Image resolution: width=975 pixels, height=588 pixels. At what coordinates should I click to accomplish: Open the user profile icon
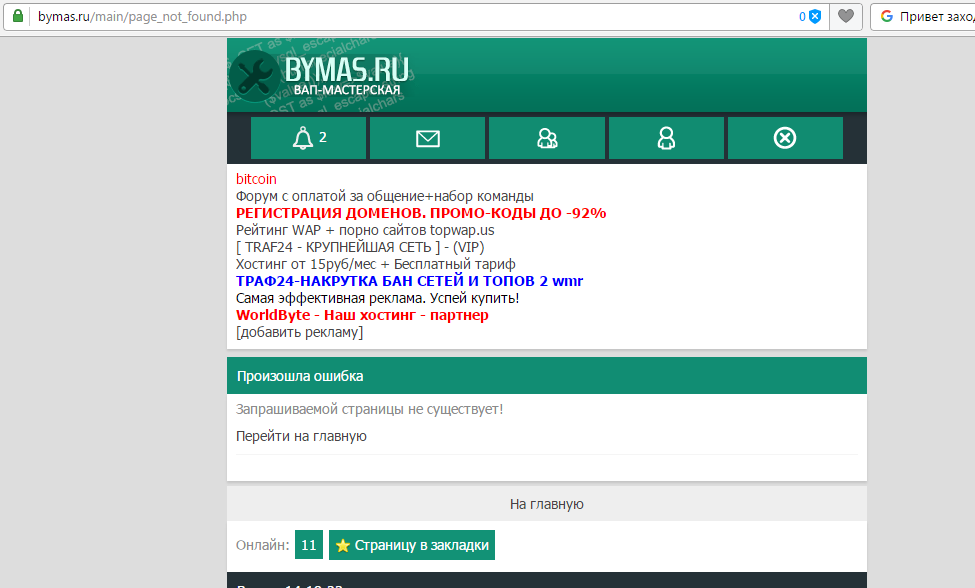click(666, 138)
